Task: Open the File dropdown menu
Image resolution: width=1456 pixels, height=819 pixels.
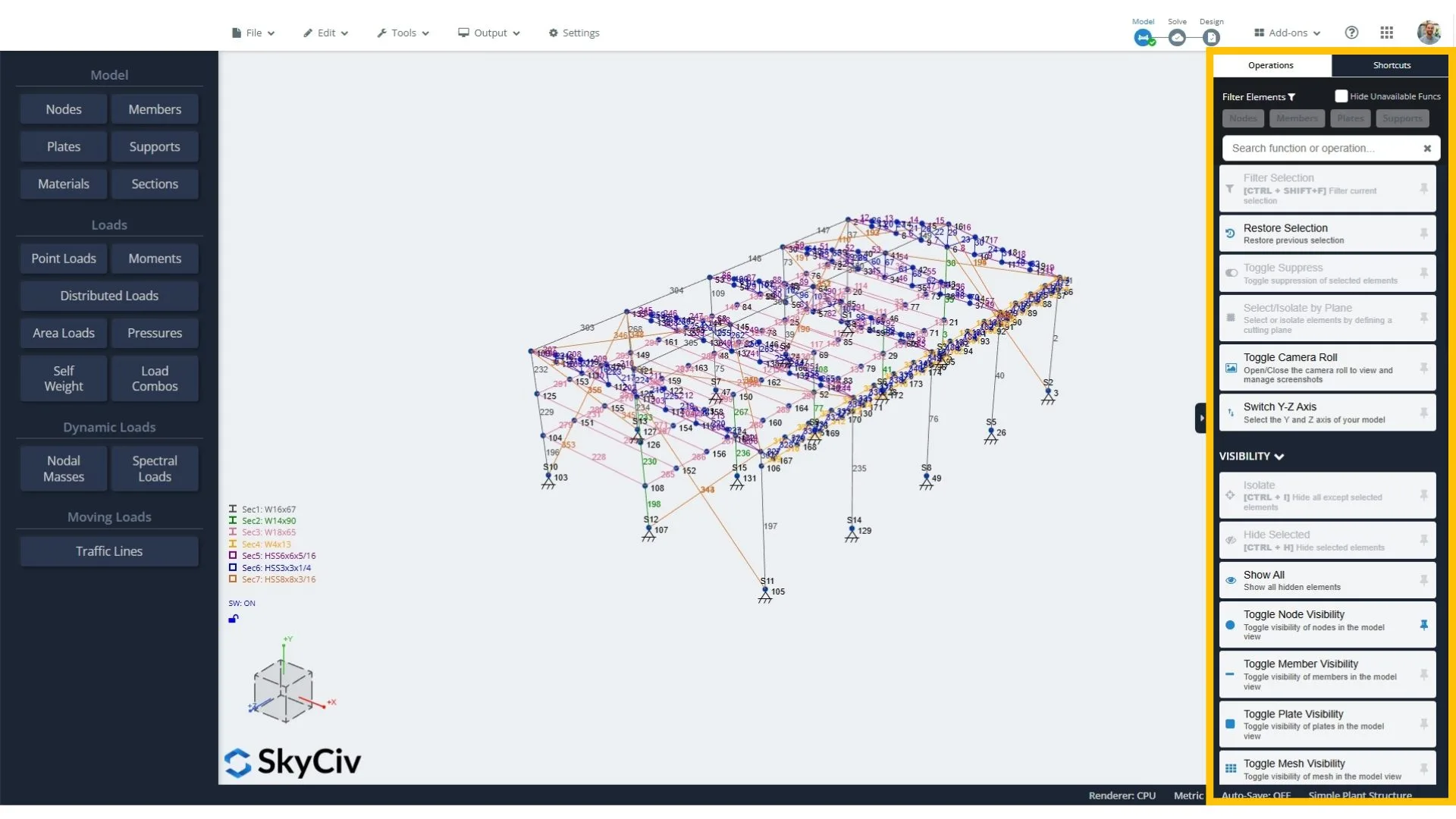Action: click(253, 33)
